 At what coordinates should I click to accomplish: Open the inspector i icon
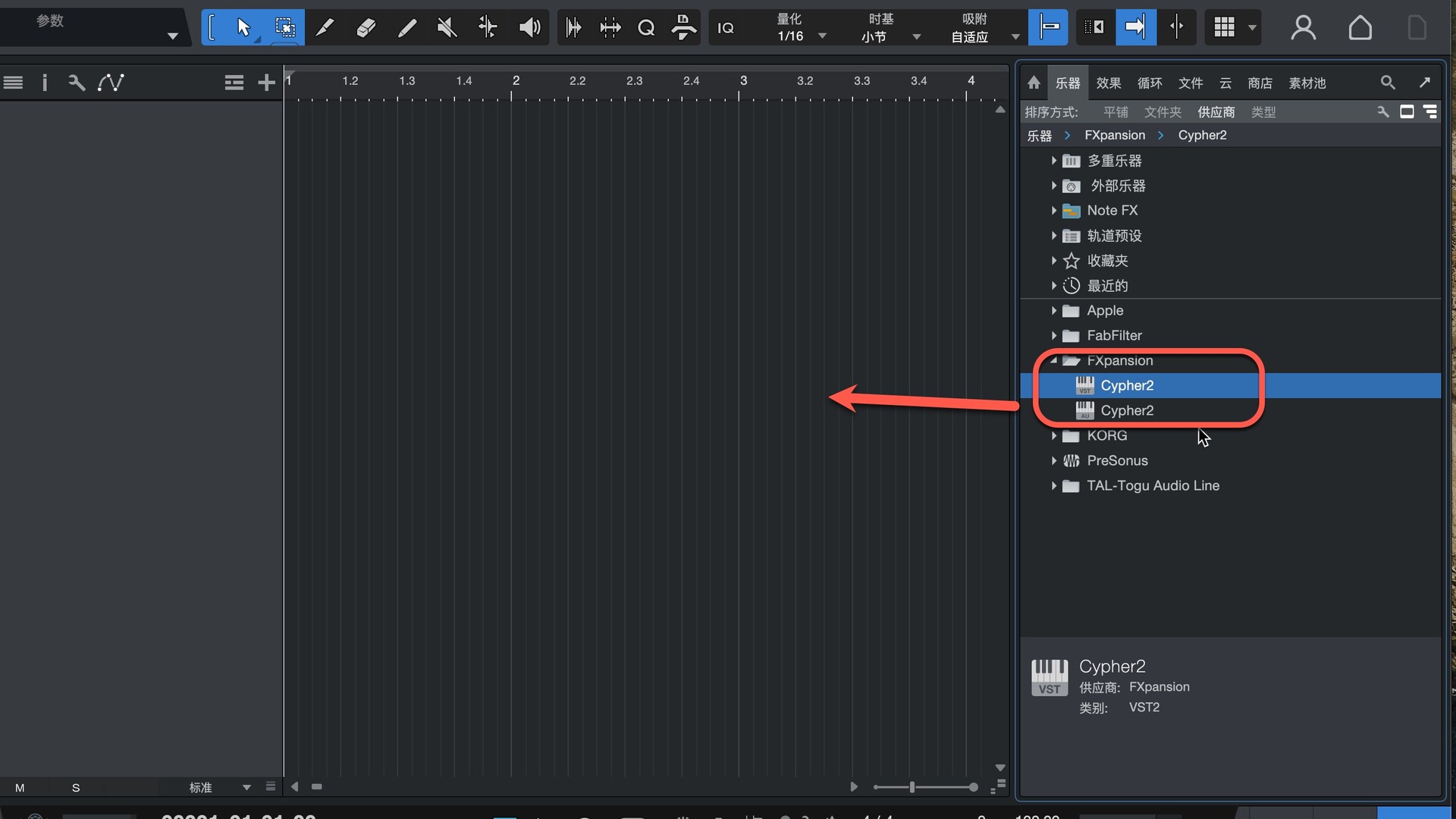click(45, 83)
